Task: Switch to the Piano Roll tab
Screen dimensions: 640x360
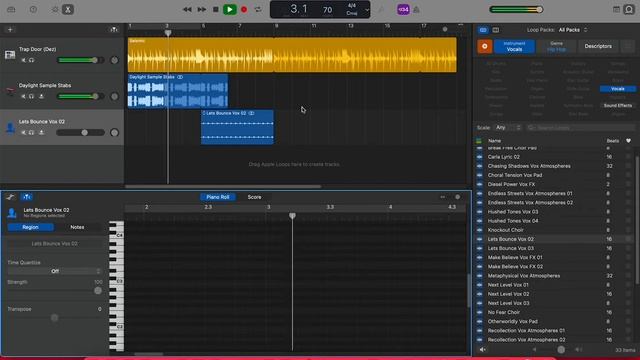Action: click(x=218, y=197)
